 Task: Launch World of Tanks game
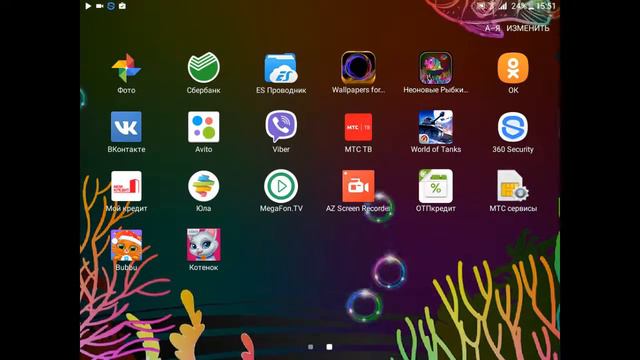436,127
